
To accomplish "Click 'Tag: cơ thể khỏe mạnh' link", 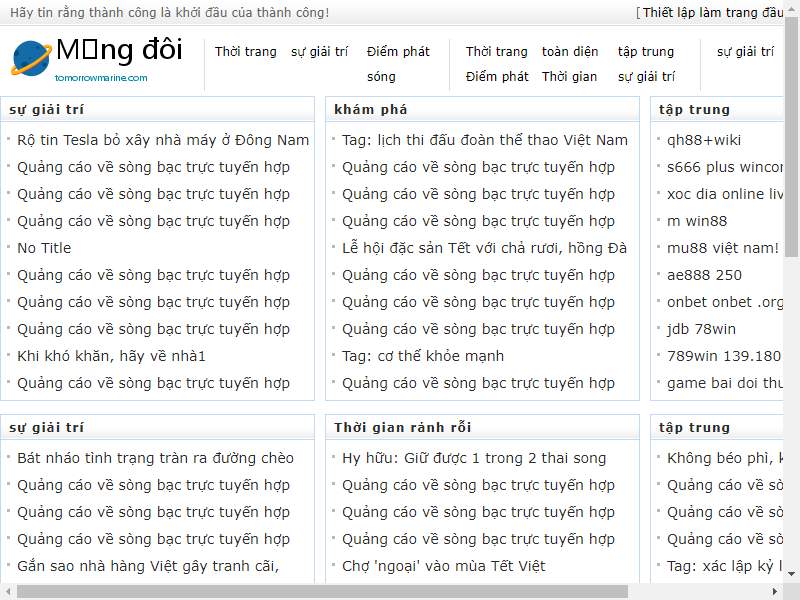I will pos(422,356).
